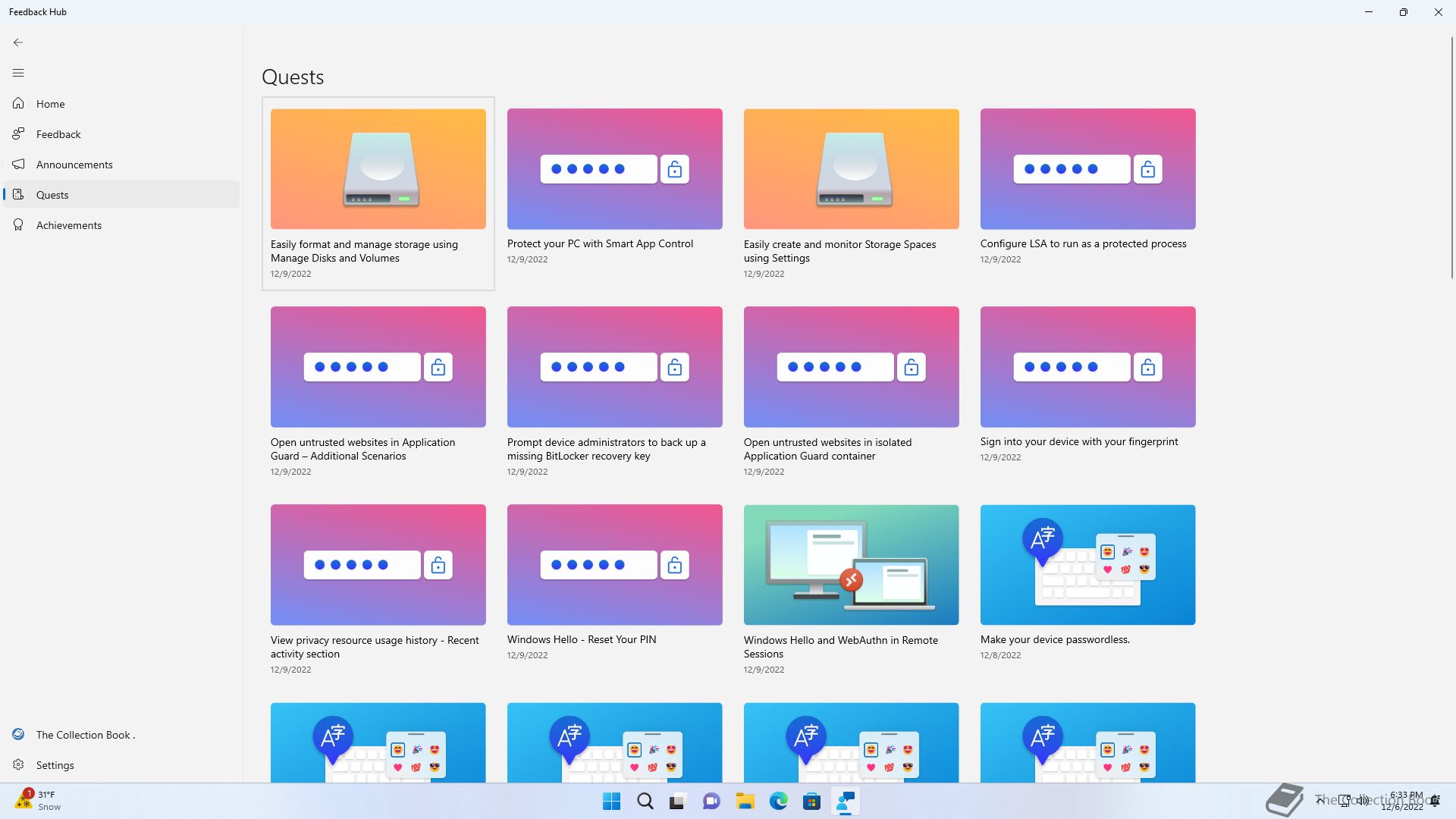Click the Announcements megaphone icon
Image resolution: width=1456 pixels, height=819 pixels.
[x=18, y=164]
